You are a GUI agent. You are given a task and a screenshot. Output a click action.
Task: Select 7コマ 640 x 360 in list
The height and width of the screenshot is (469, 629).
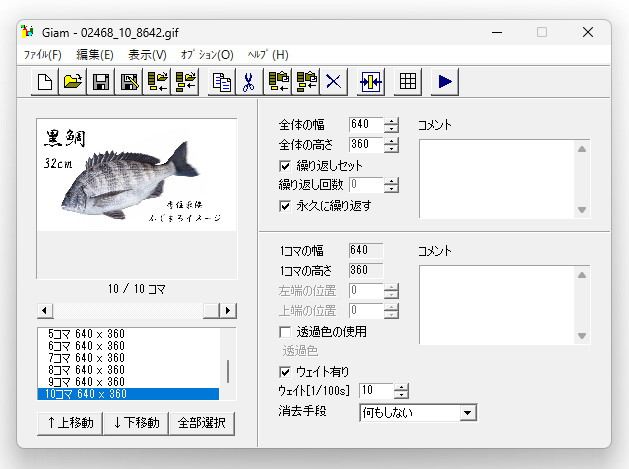pyautogui.click(x=85, y=357)
